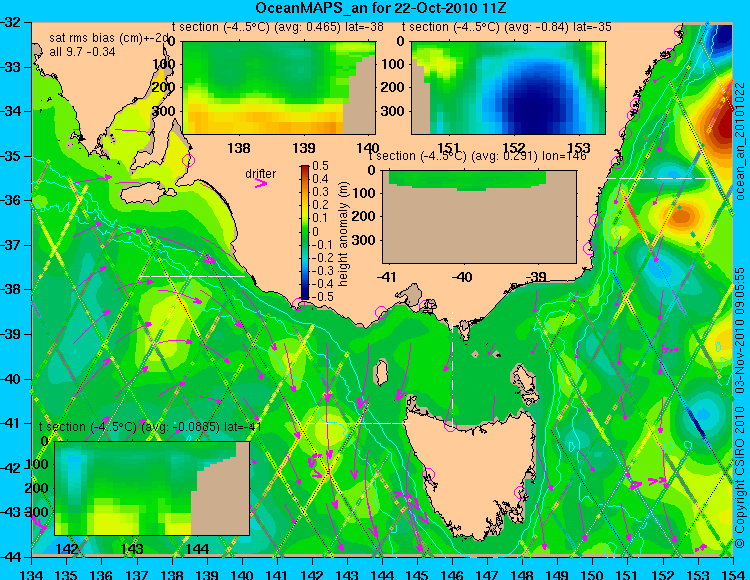Image resolution: width=750 pixels, height=580 pixels.
Task: Click King Island in Bass Strait
Action: pos(381,373)
